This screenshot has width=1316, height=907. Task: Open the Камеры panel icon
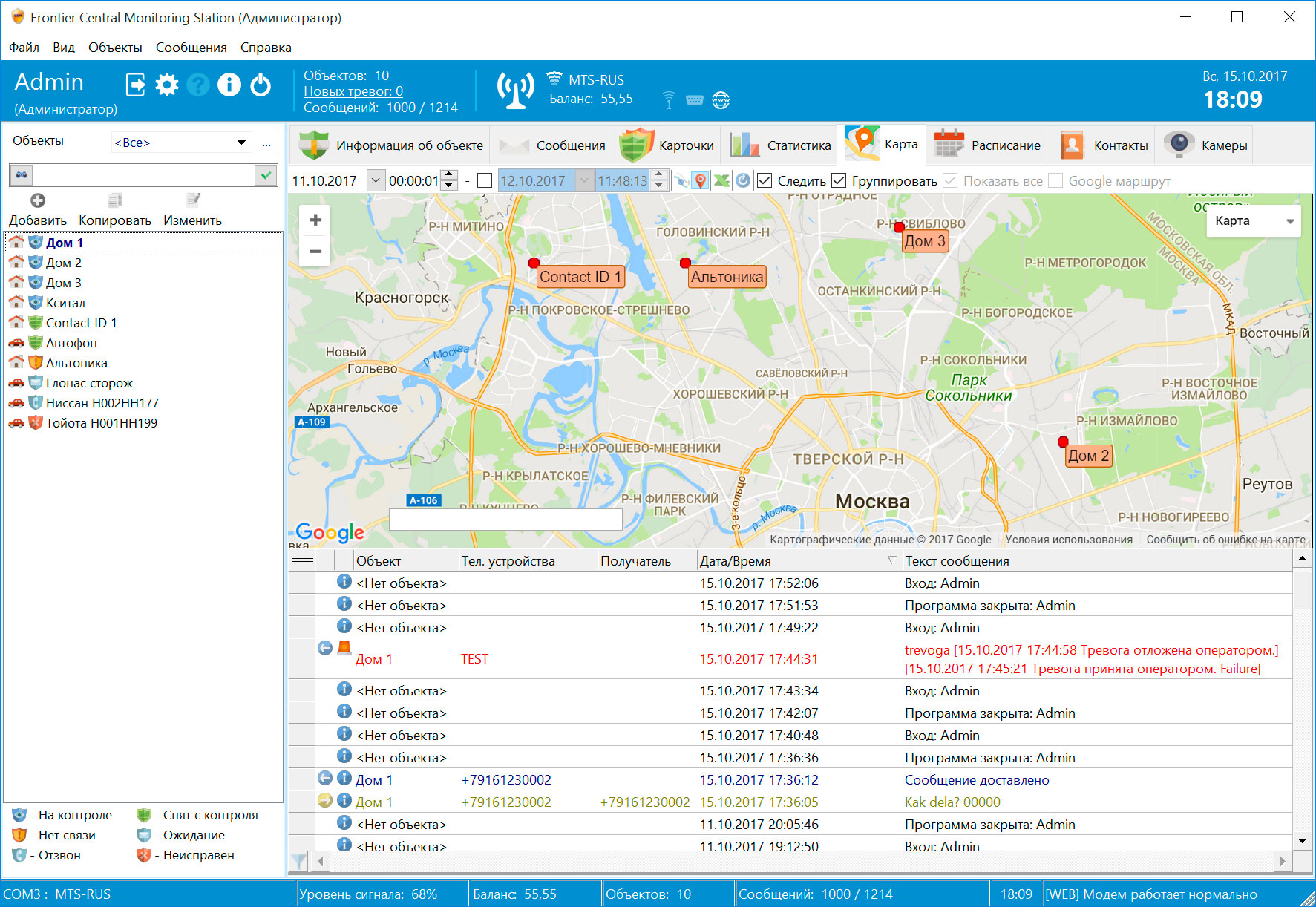pyautogui.click(x=1178, y=144)
